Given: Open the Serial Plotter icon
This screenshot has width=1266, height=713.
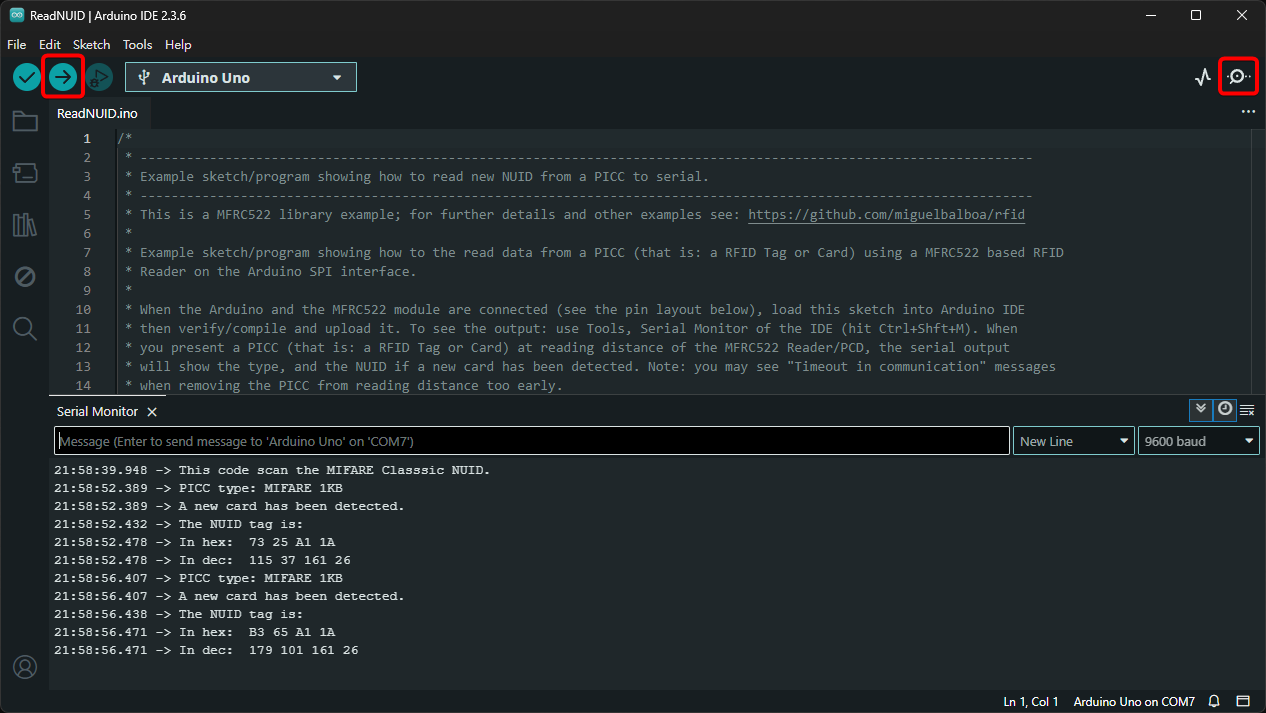Looking at the screenshot, I should [x=1202, y=76].
